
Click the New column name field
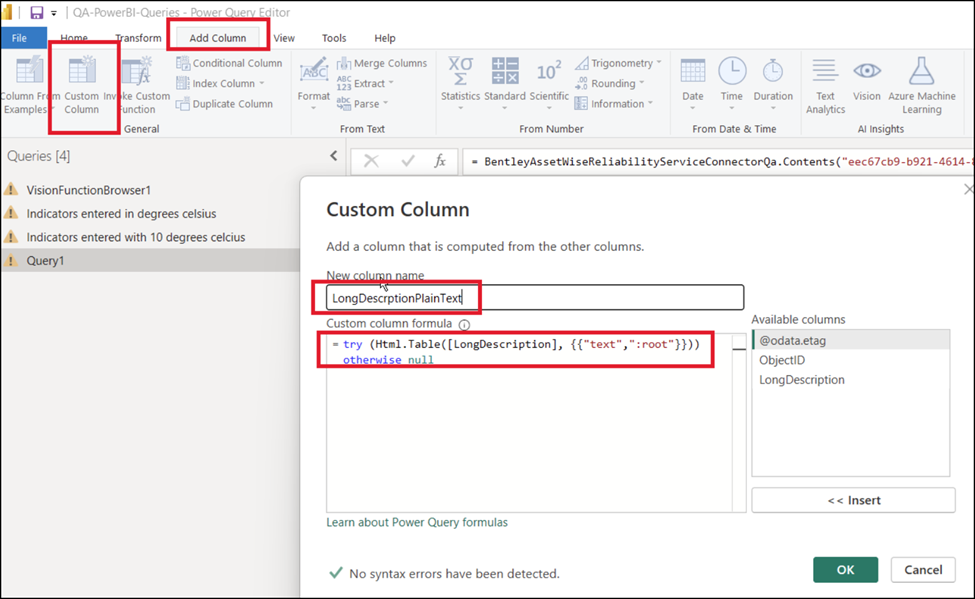pos(535,297)
